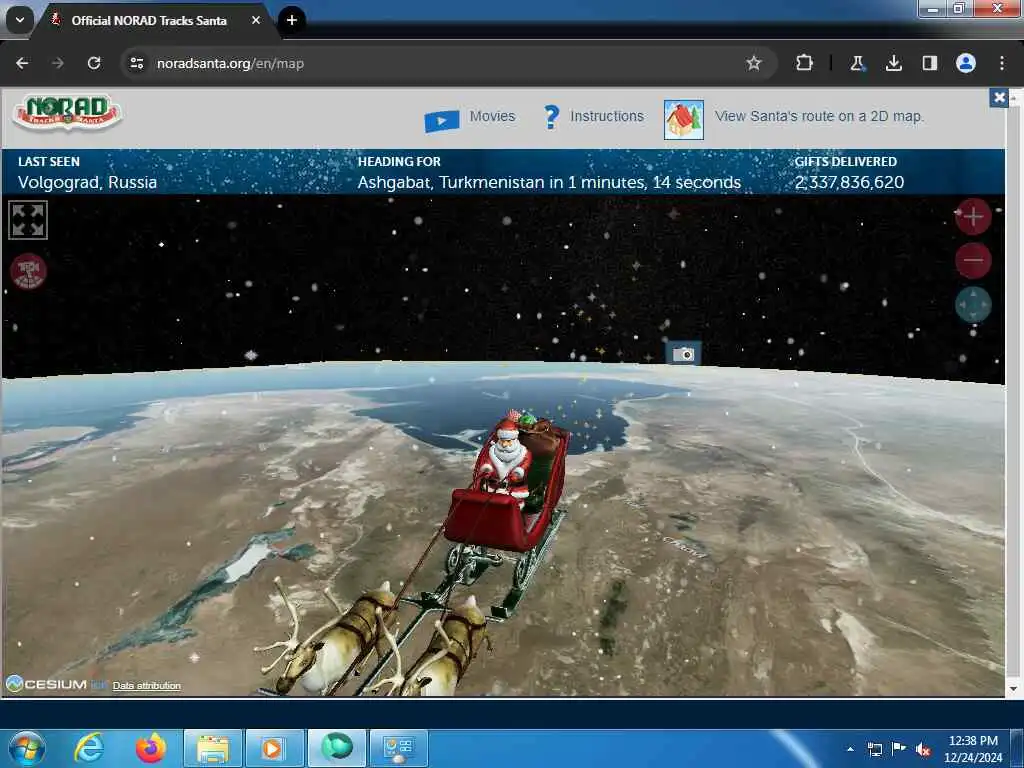The image size is (1024, 768).
Task: Open the browser Extensions menu
Action: click(x=805, y=63)
